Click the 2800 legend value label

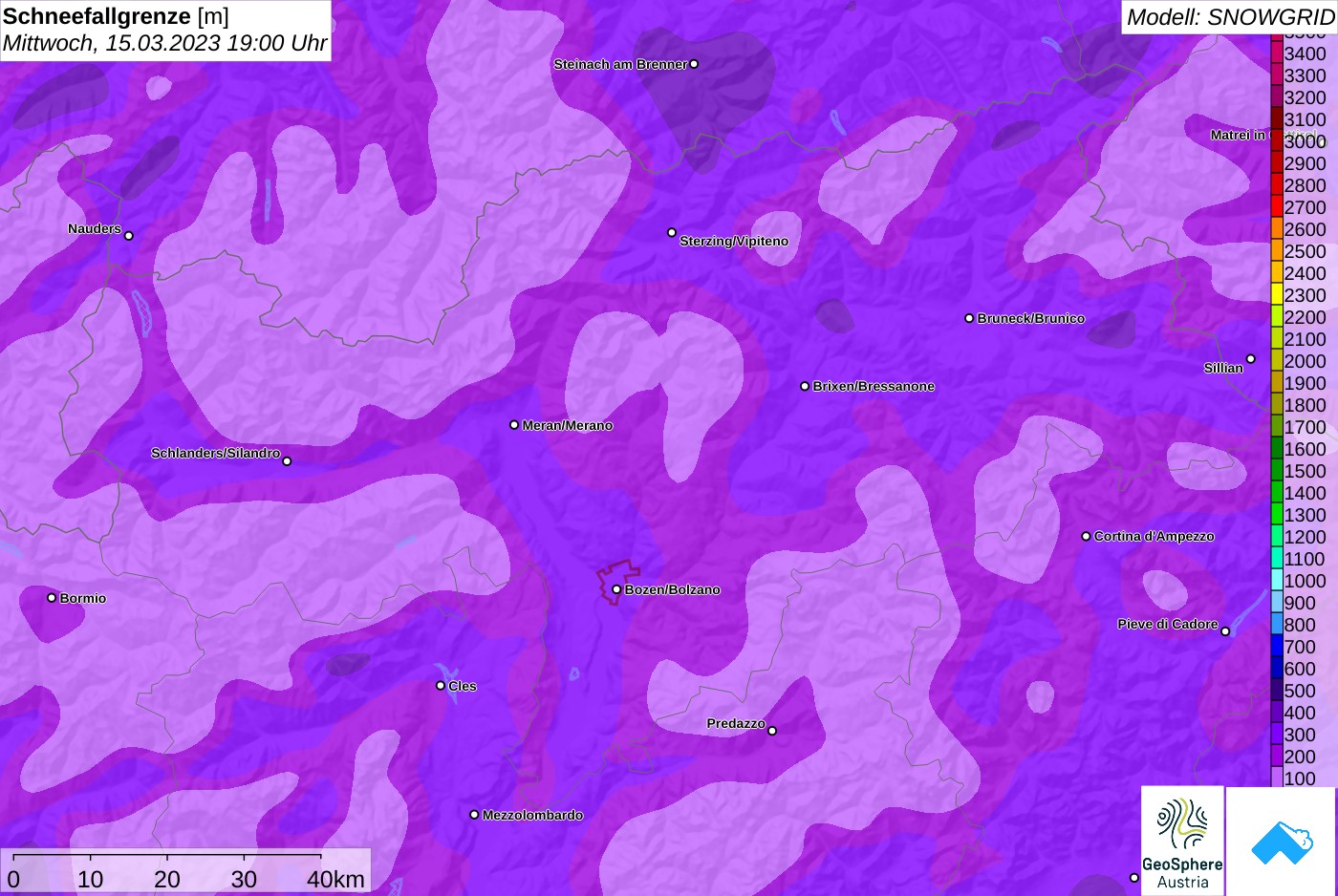point(1306,185)
